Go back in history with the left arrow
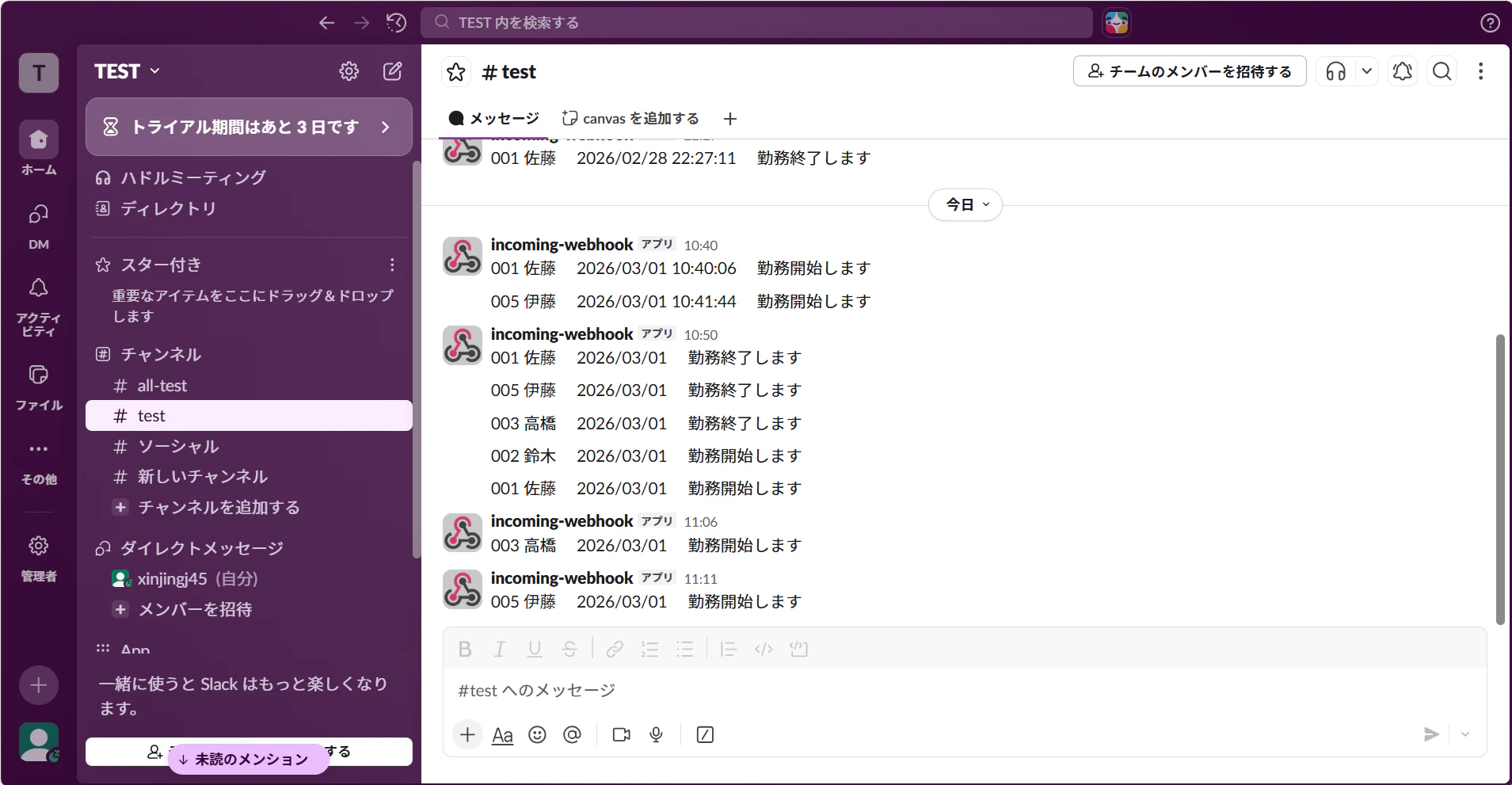The height and width of the screenshot is (785, 1512). (326, 23)
